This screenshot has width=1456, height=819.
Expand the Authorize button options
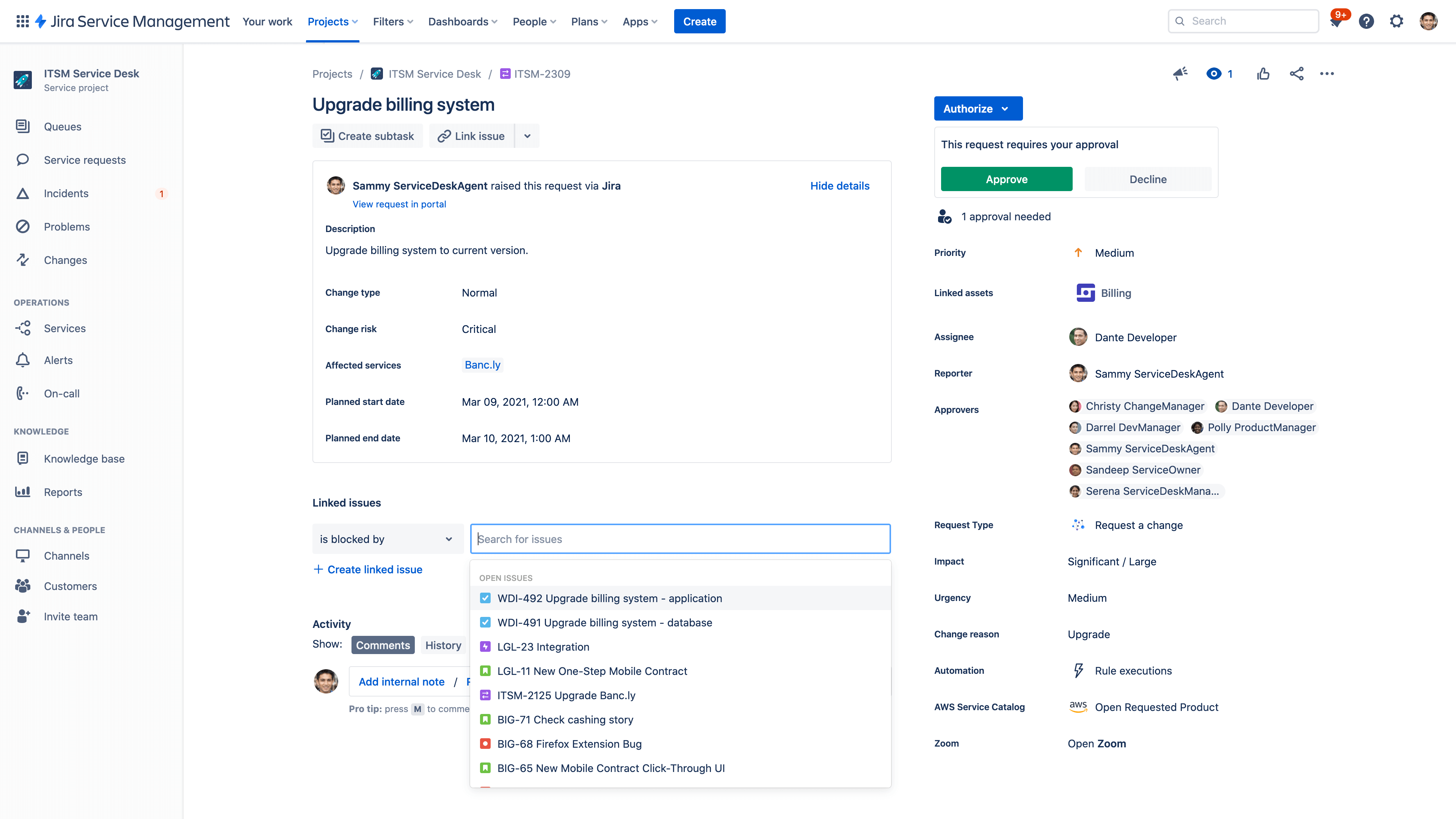tap(1006, 108)
